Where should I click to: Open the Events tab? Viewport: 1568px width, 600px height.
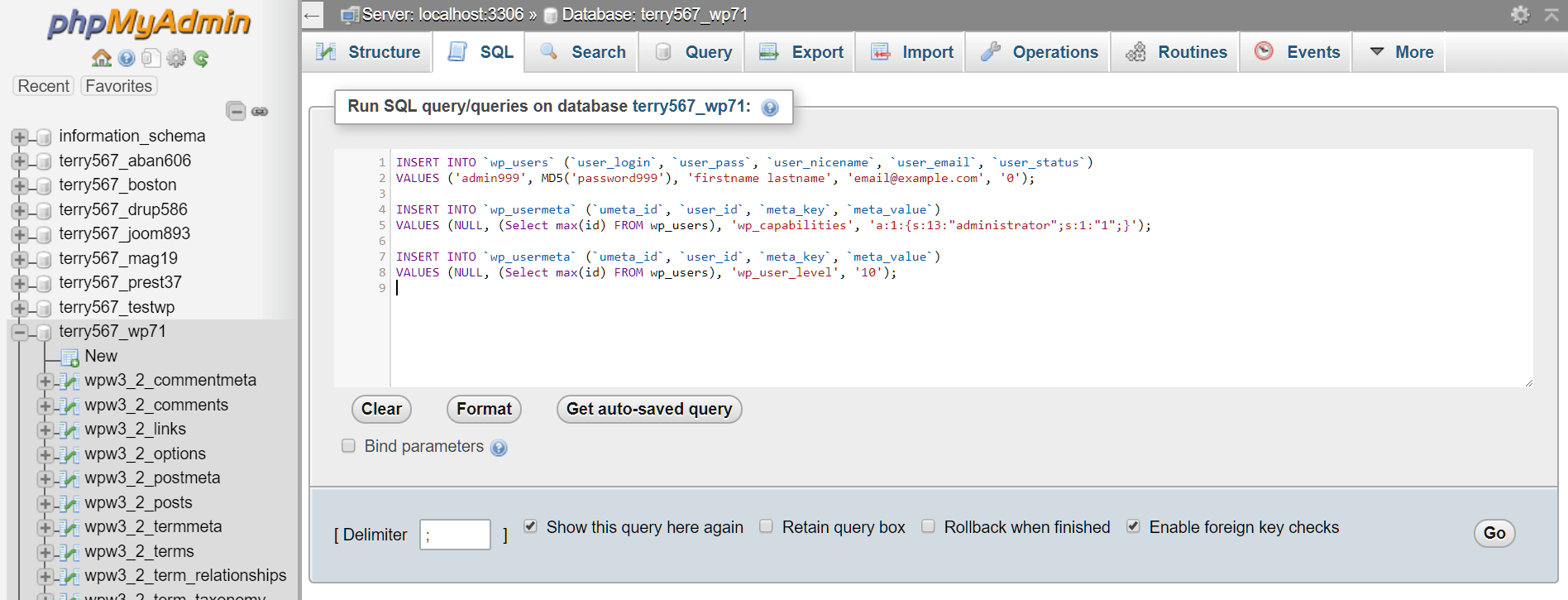click(1296, 52)
